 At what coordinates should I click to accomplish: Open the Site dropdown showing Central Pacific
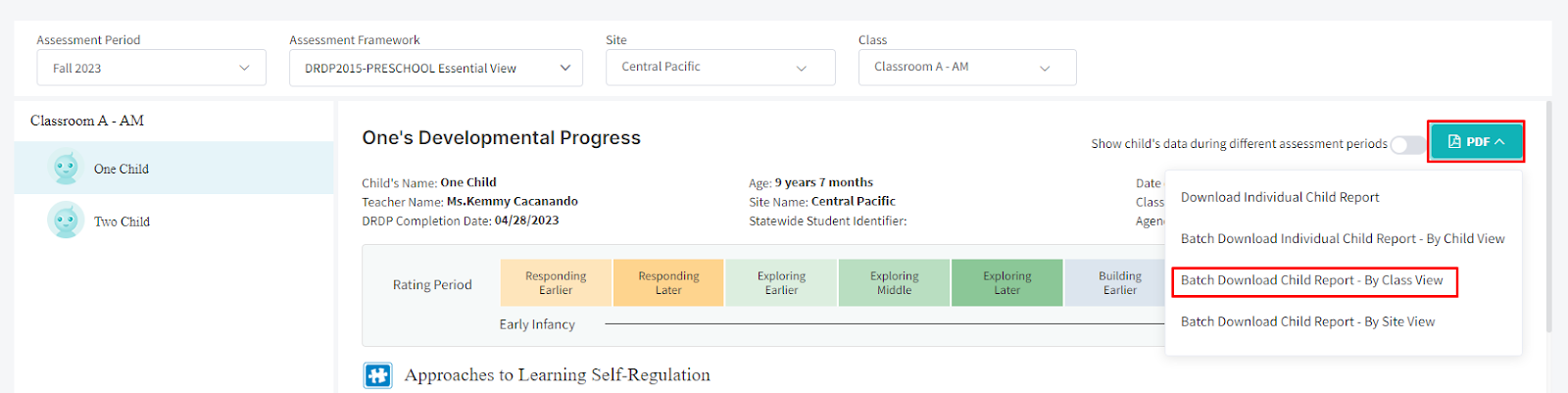(x=720, y=68)
